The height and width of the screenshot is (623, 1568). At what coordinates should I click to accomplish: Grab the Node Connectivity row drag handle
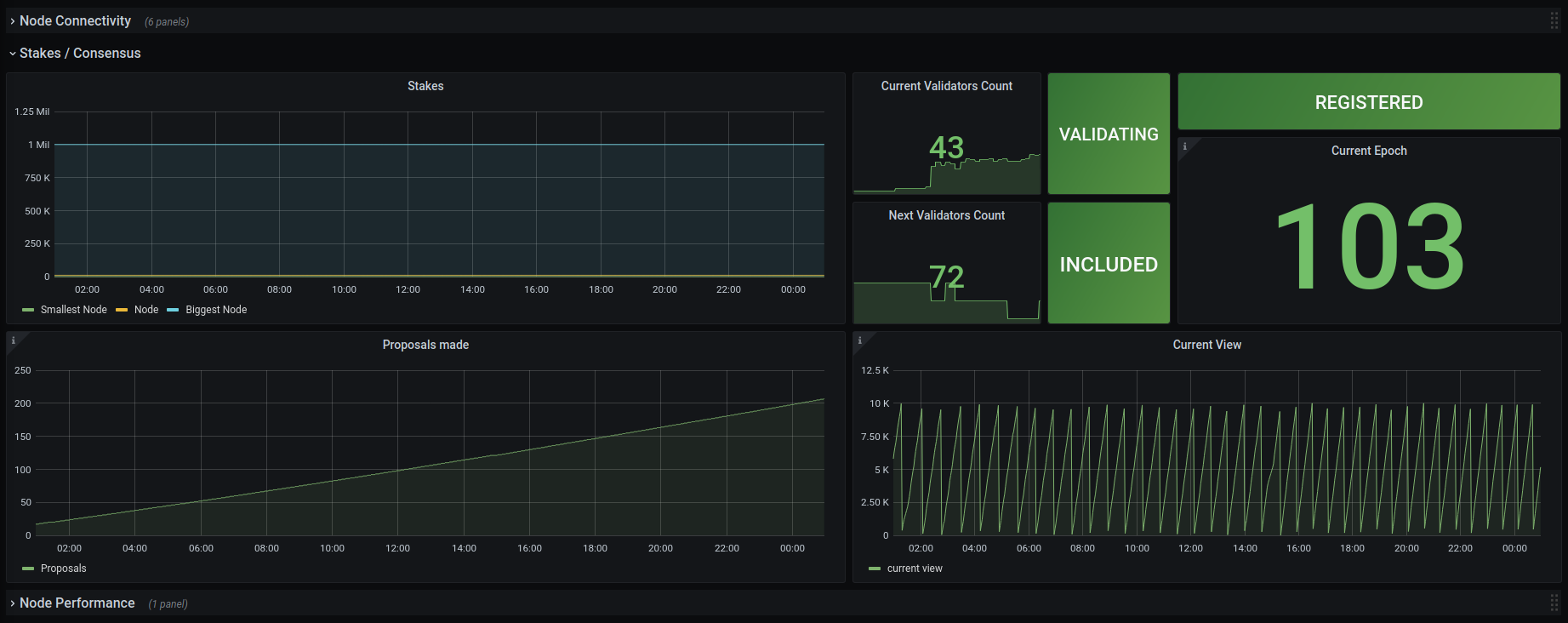1554,21
